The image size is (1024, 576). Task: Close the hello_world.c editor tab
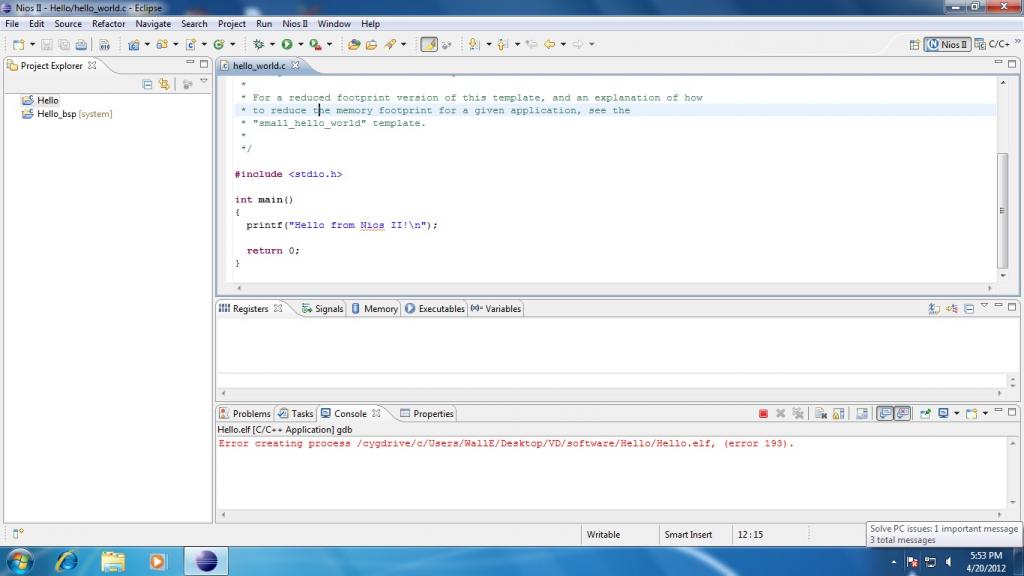(295, 65)
